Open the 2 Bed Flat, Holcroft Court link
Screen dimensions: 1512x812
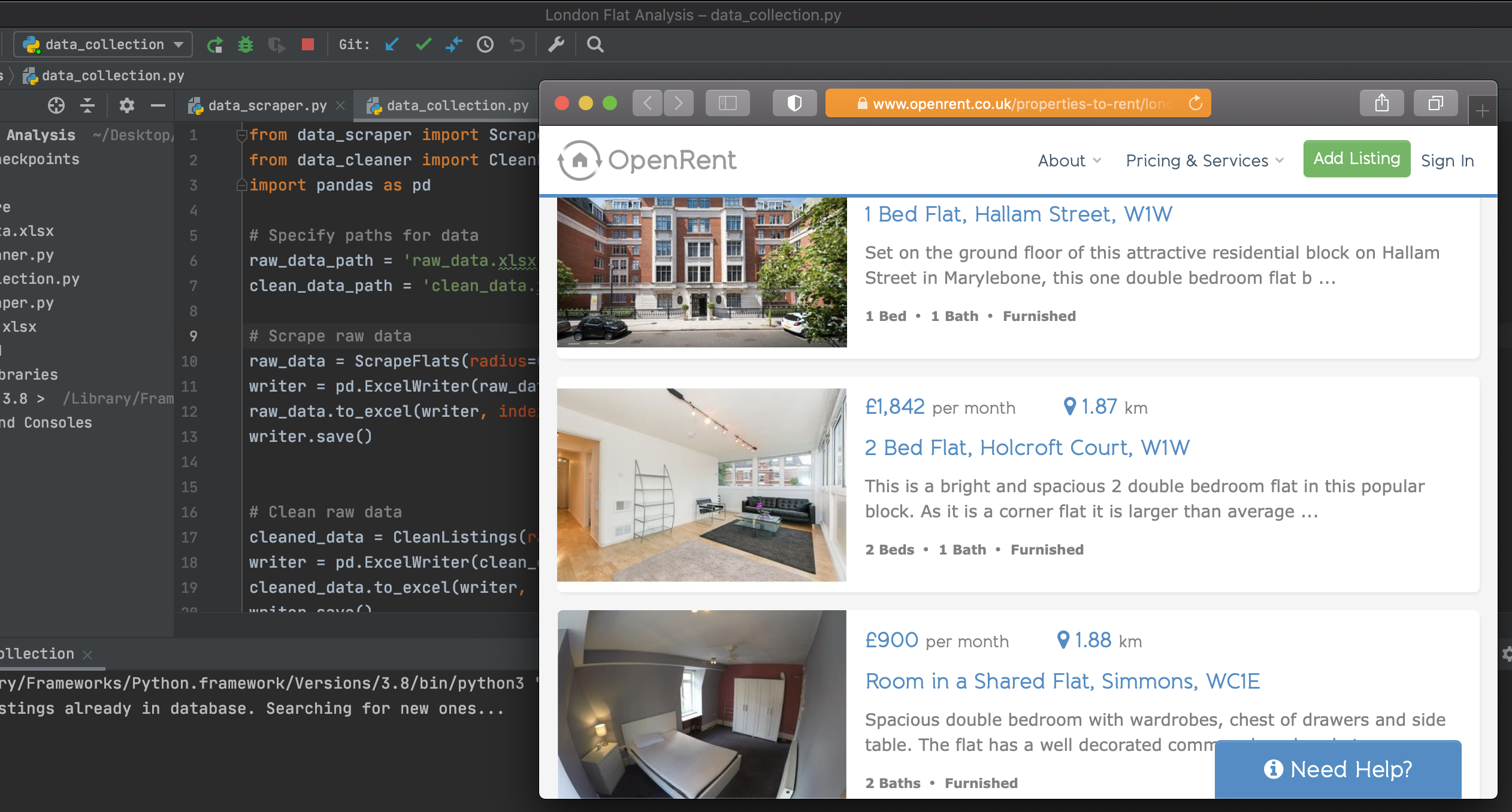click(x=1027, y=447)
